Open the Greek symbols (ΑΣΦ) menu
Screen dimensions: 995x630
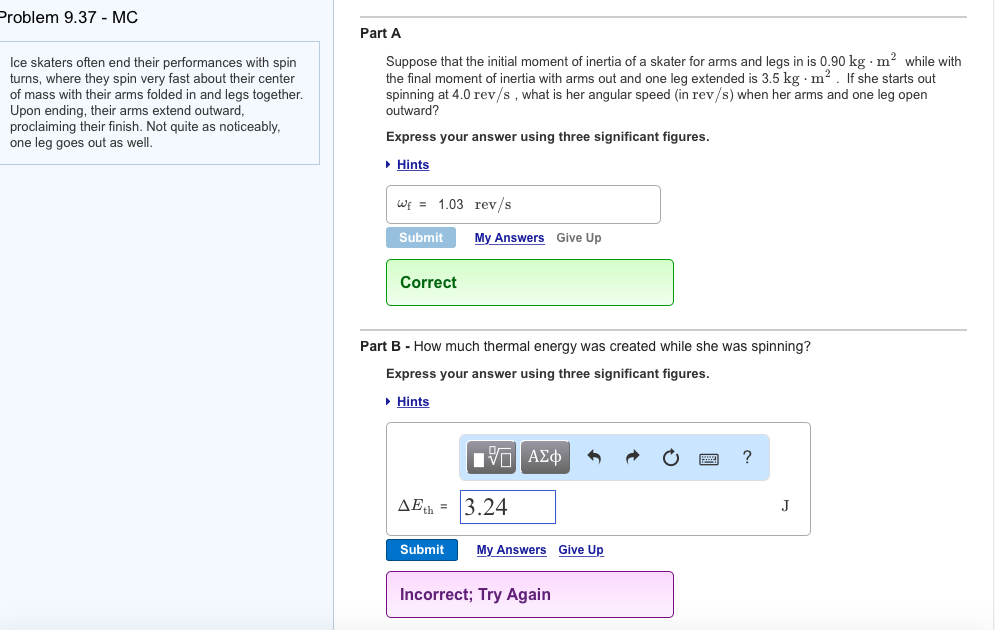pyautogui.click(x=543, y=457)
